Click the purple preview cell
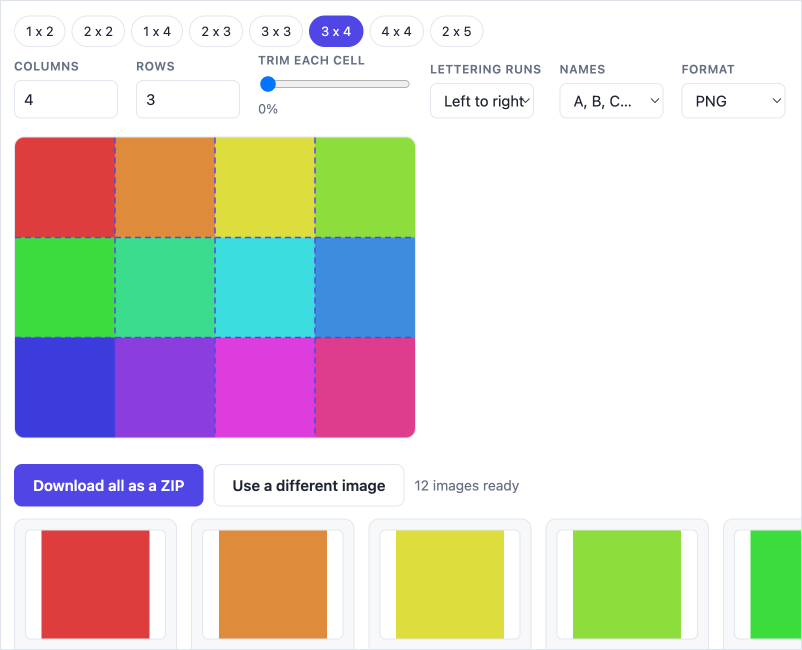The image size is (802, 650). tap(165, 388)
